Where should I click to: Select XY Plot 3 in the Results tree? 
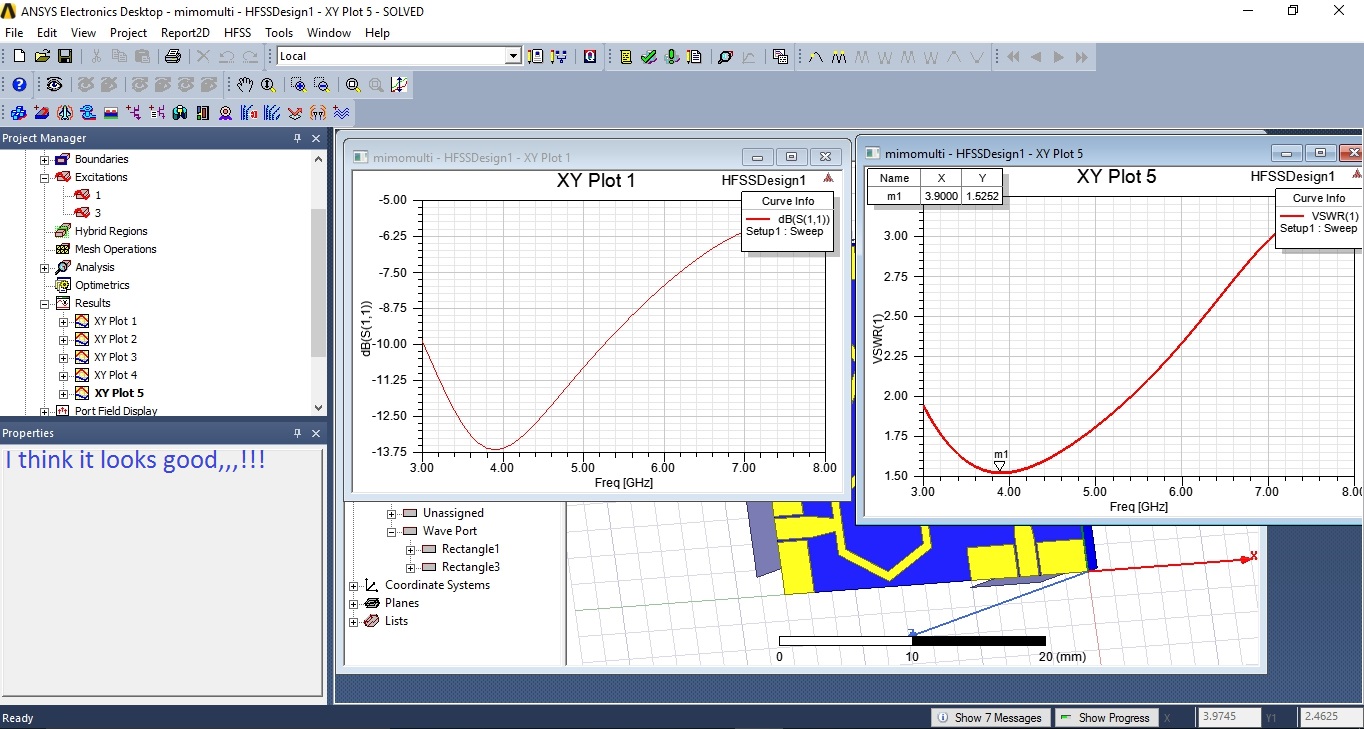coord(115,357)
